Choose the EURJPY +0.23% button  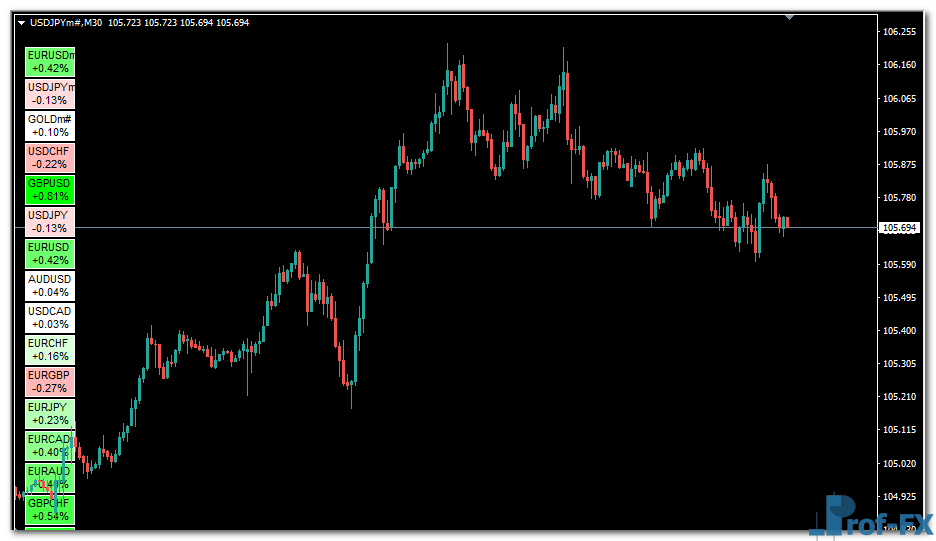pyautogui.click(x=50, y=414)
